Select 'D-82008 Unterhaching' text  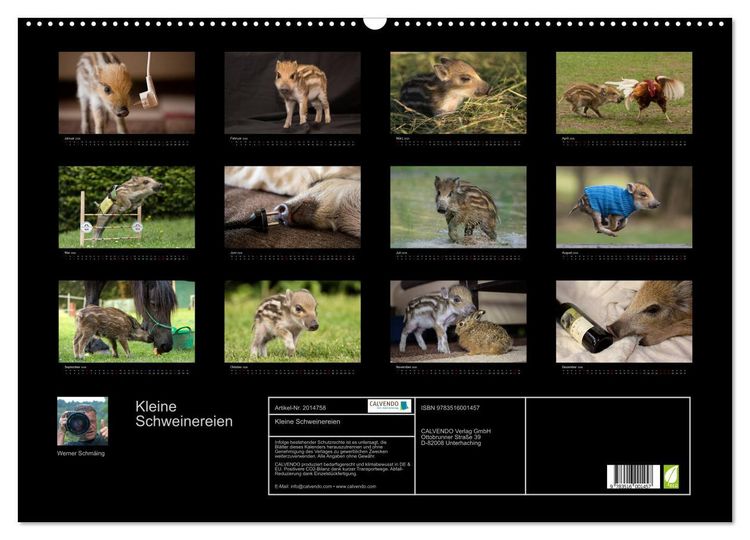451,443
